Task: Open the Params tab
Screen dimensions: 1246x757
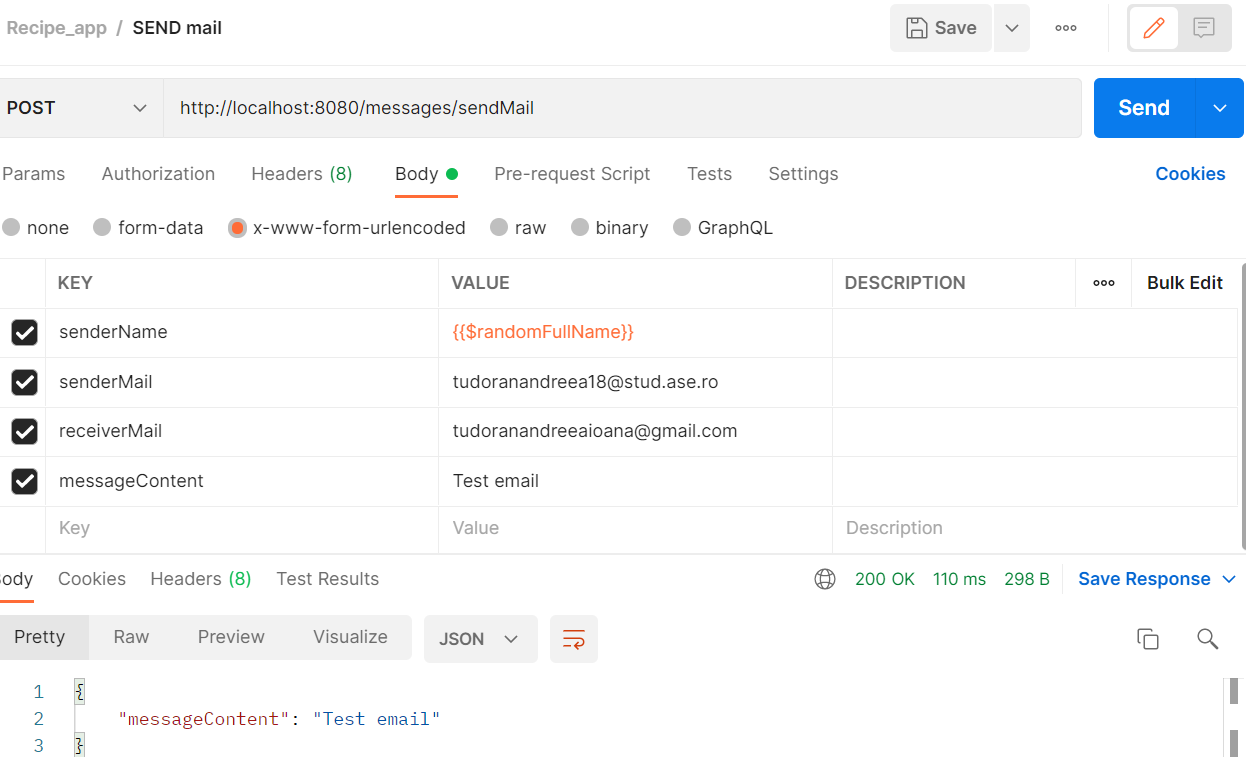Action: pyautogui.click(x=33, y=174)
